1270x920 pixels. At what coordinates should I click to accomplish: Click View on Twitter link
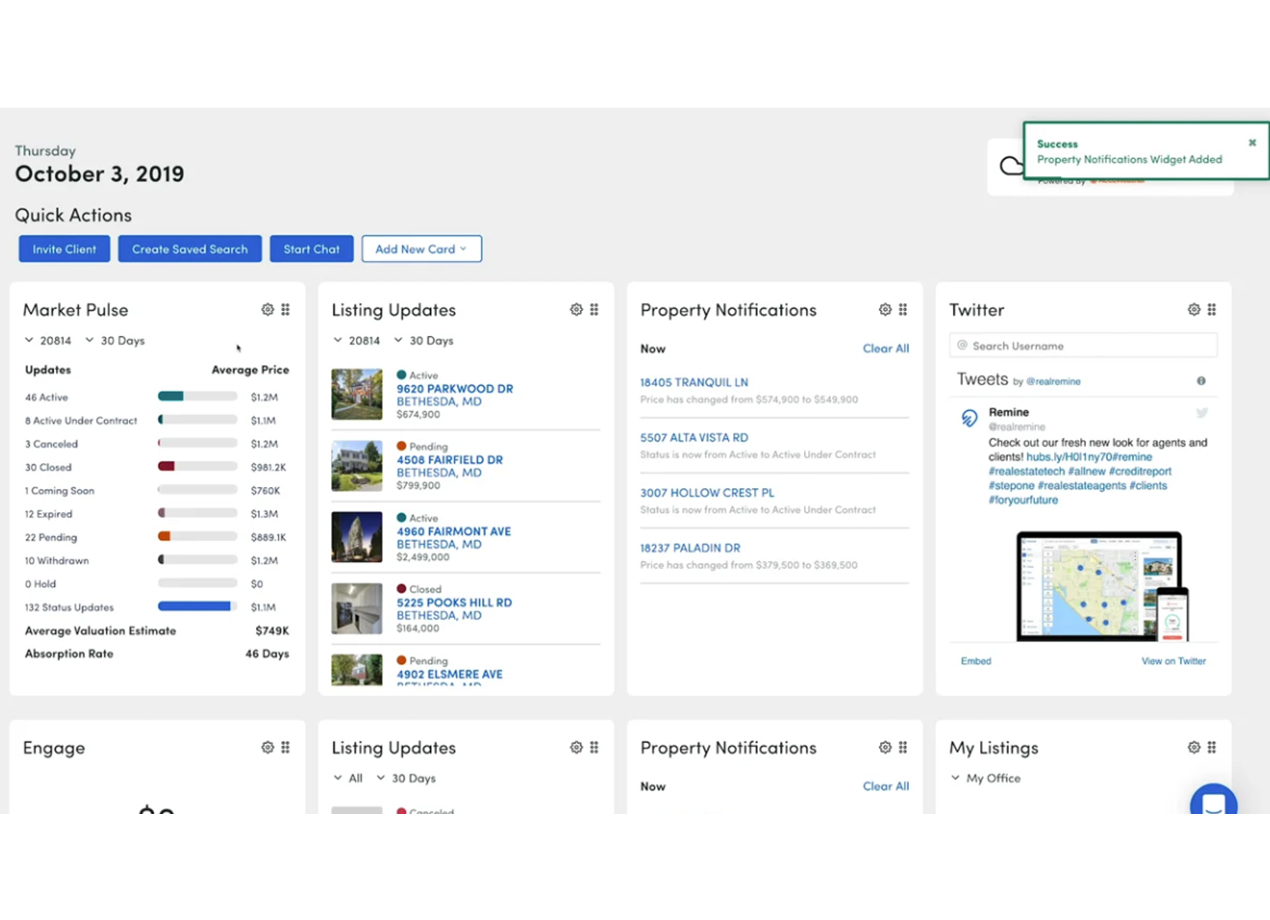point(1173,661)
